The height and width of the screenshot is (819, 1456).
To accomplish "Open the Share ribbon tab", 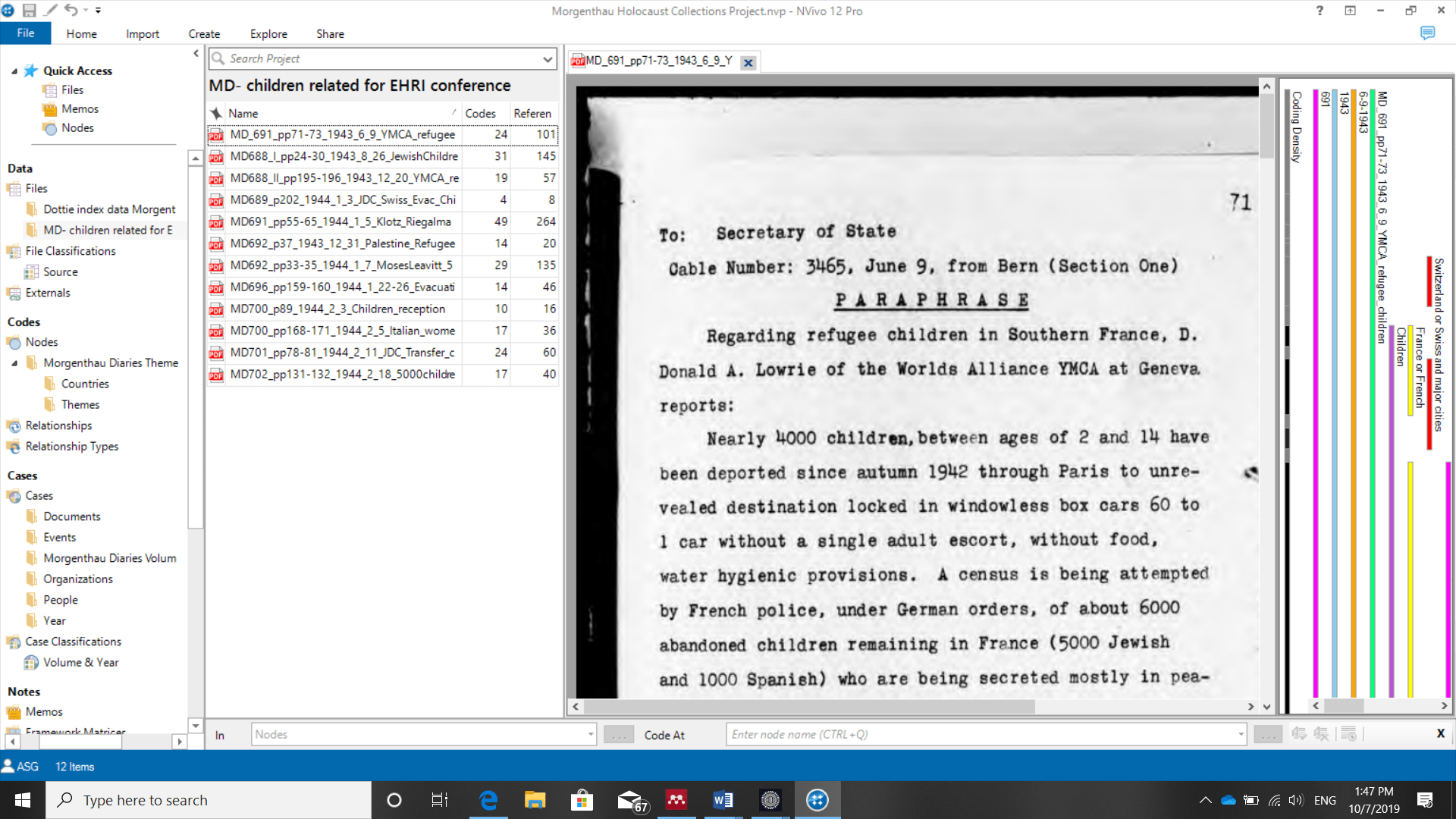I will tap(329, 34).
